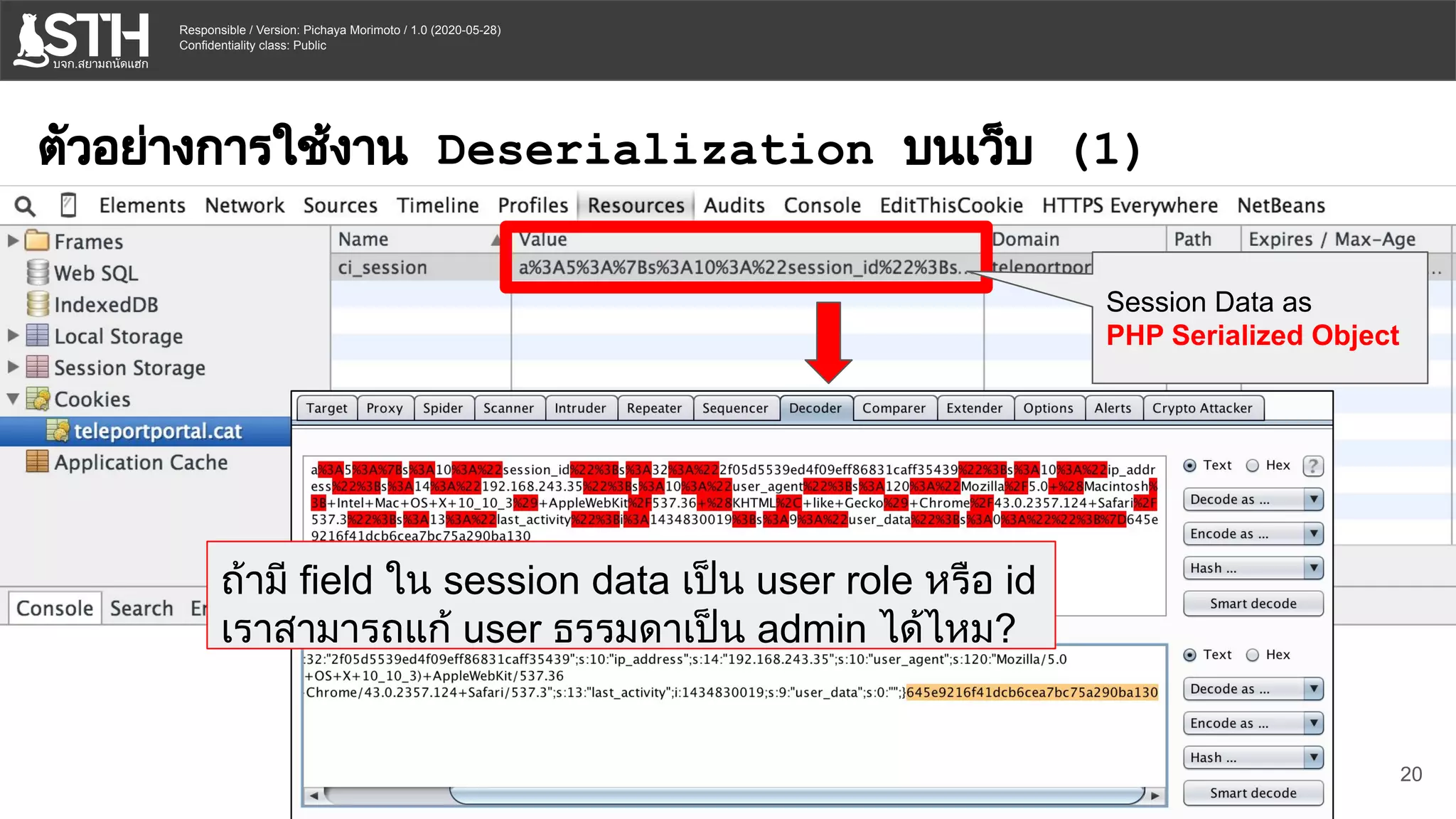Open the EditThisCookie tab
Image resolution: width=1456 pixels, height=819 pixels.
[x=951, y=205]
